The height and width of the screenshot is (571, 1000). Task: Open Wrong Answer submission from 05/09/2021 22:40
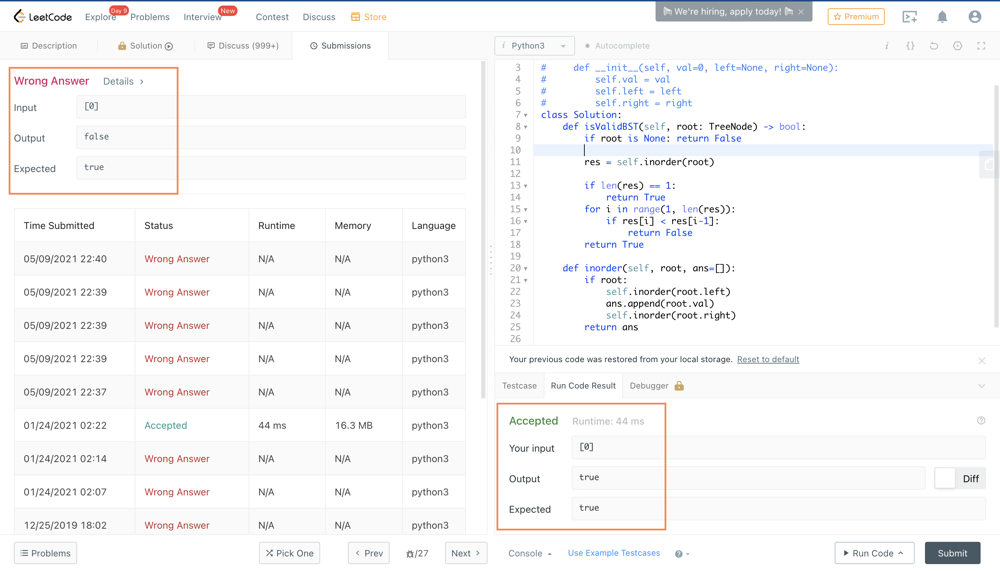177,259
